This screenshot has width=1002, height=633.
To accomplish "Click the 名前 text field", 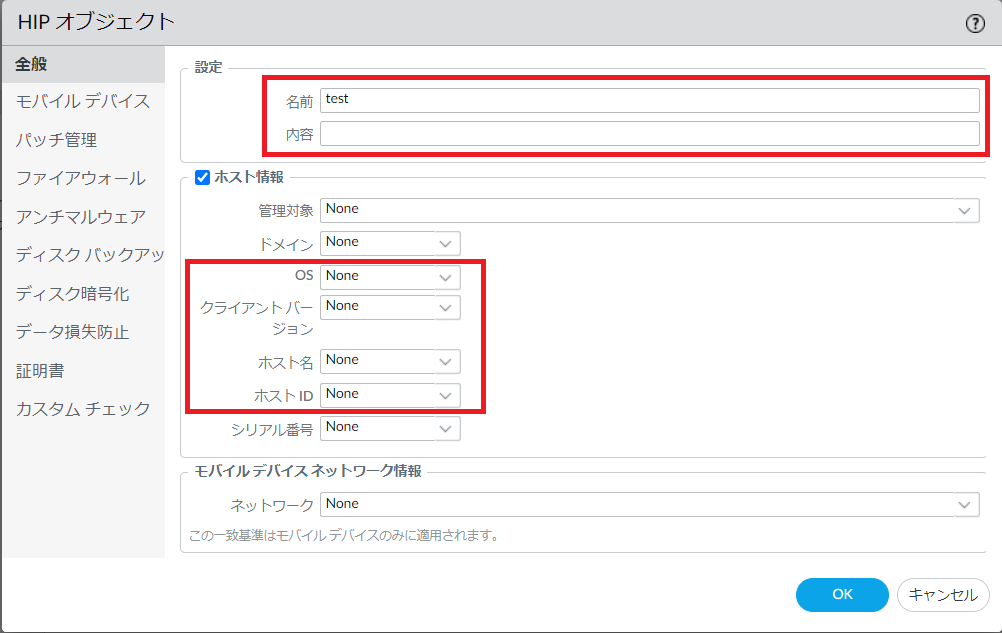I will click(x=649, y=100).
